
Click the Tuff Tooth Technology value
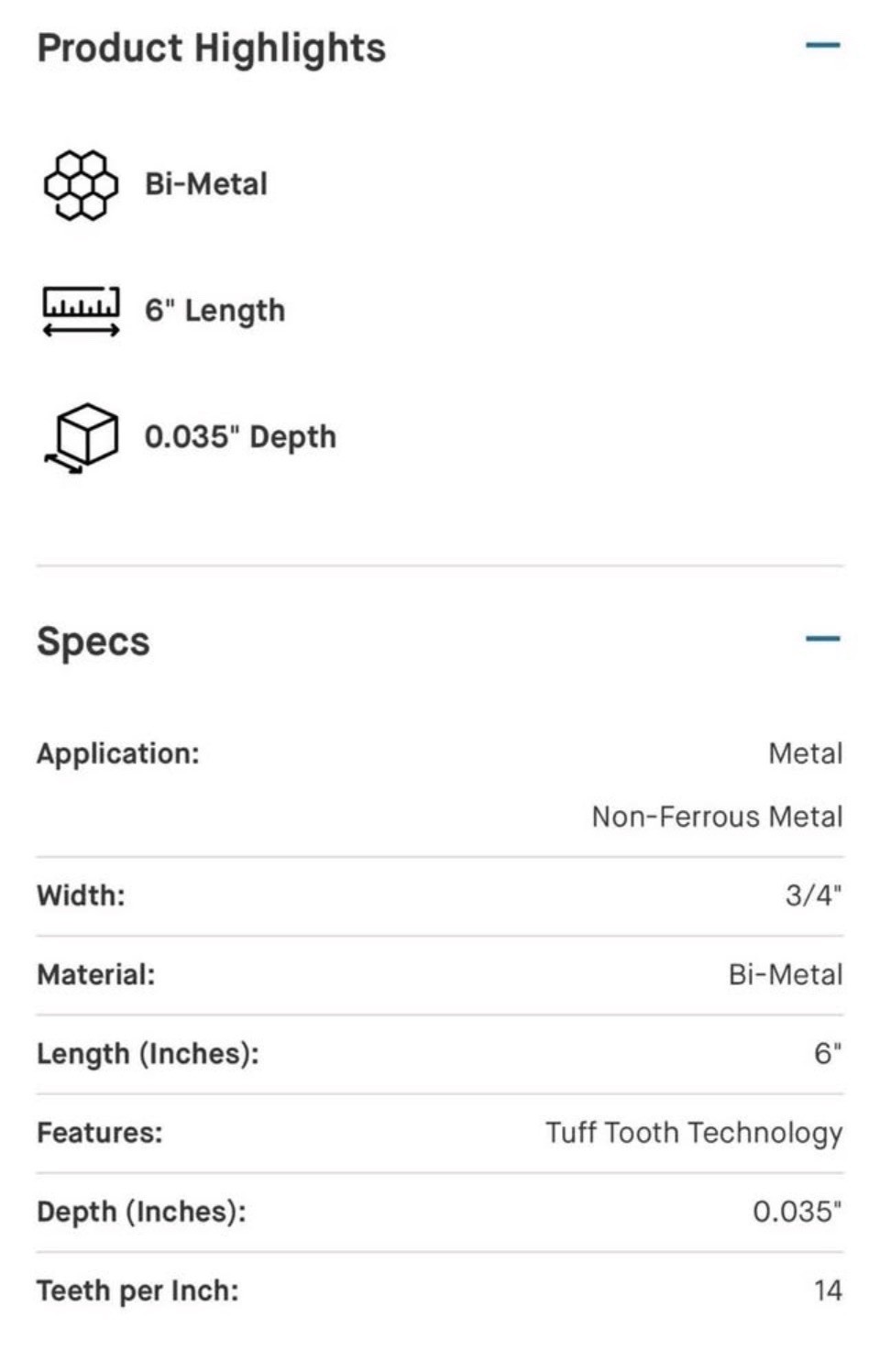(694, 1133)
